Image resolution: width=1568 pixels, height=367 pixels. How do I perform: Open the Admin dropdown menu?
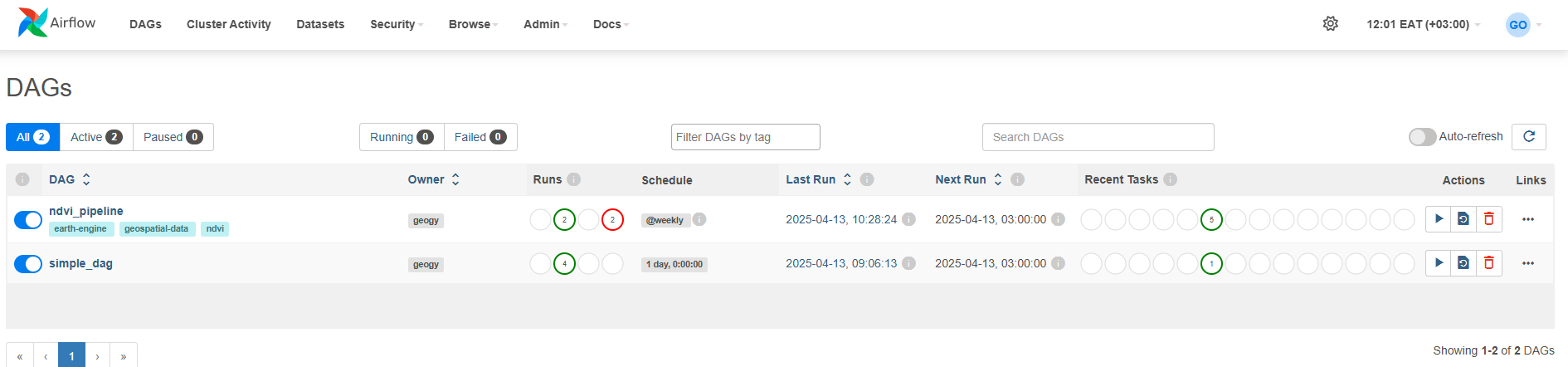pos(545,24)
